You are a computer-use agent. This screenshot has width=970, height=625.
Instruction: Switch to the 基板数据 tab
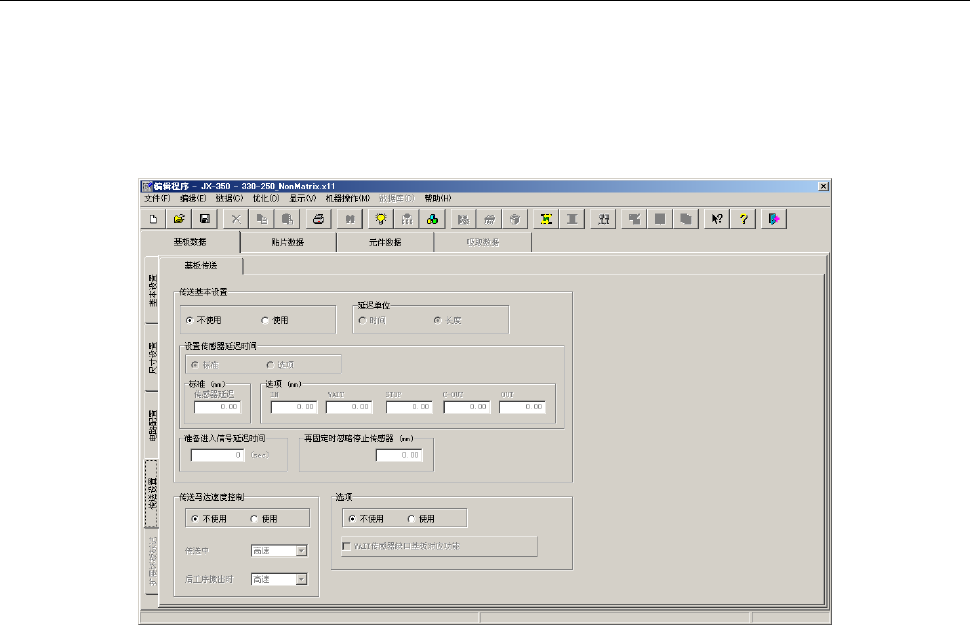coord(190,242)
